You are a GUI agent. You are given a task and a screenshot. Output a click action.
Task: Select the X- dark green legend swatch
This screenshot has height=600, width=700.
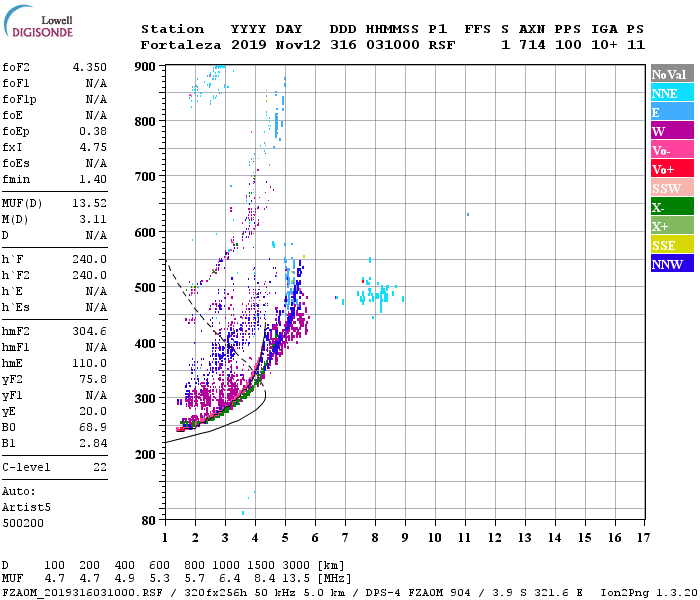tap(672, 207)
